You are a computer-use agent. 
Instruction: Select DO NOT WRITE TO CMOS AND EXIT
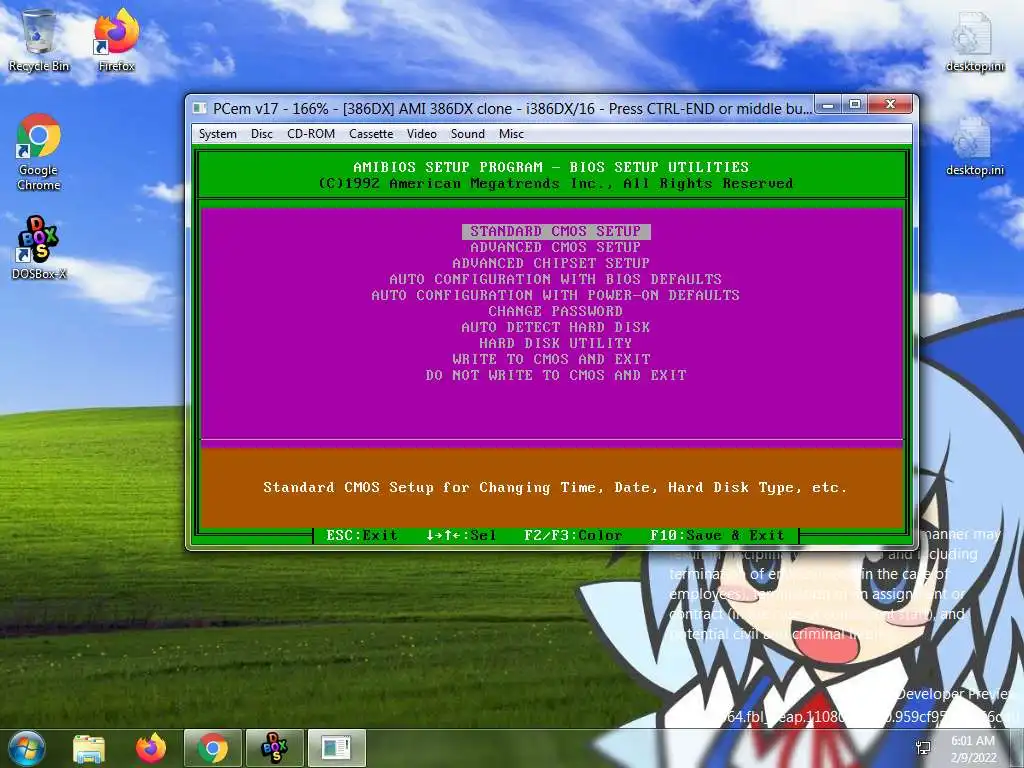coord(556,376)
